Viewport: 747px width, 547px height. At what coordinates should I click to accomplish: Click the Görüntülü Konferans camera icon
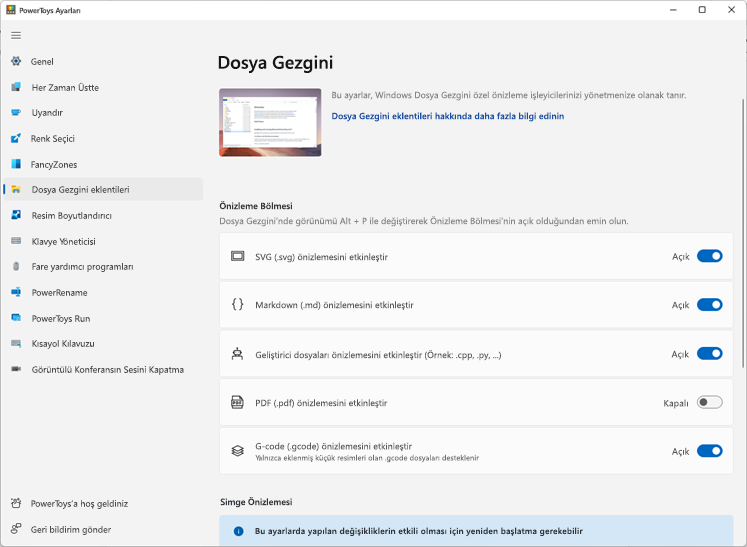point(16,369)
